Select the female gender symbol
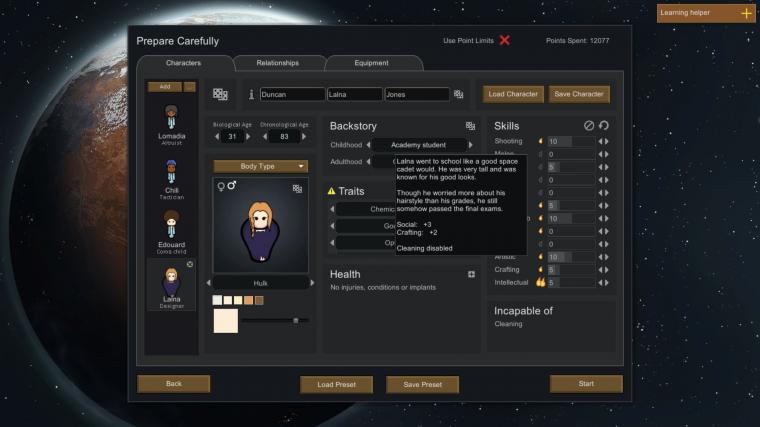 click(221, 187)
